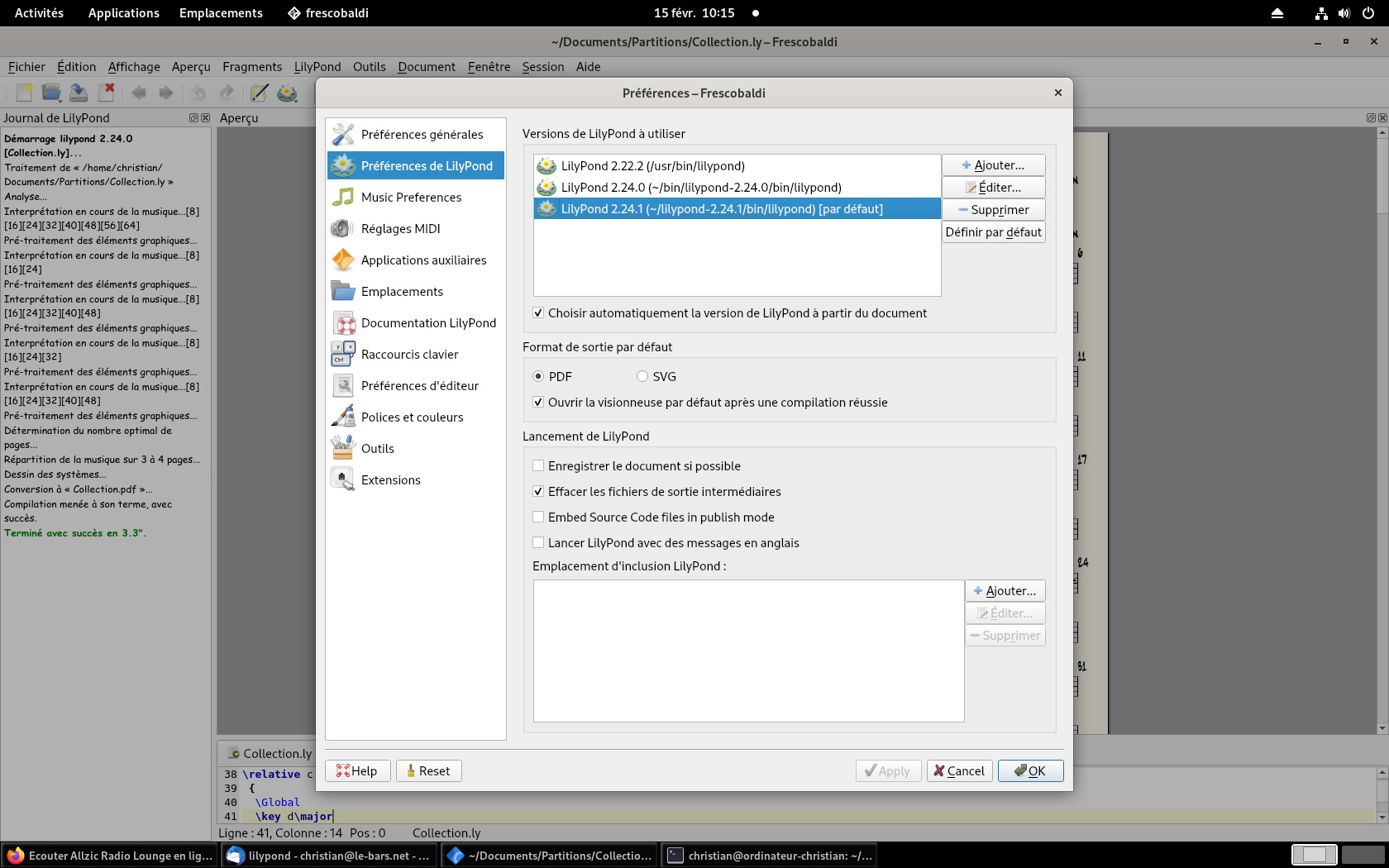Open the LilyPond menu

[317, 67]
